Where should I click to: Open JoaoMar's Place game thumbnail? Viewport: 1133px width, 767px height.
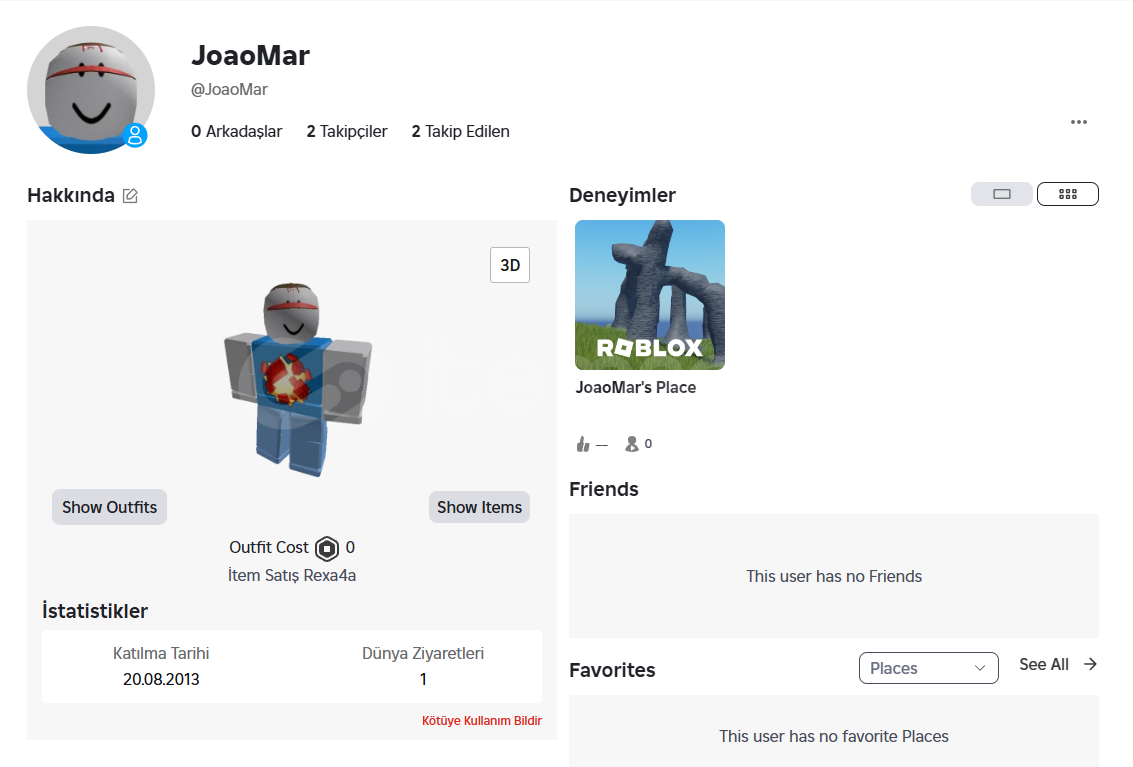tap(650, 295)
